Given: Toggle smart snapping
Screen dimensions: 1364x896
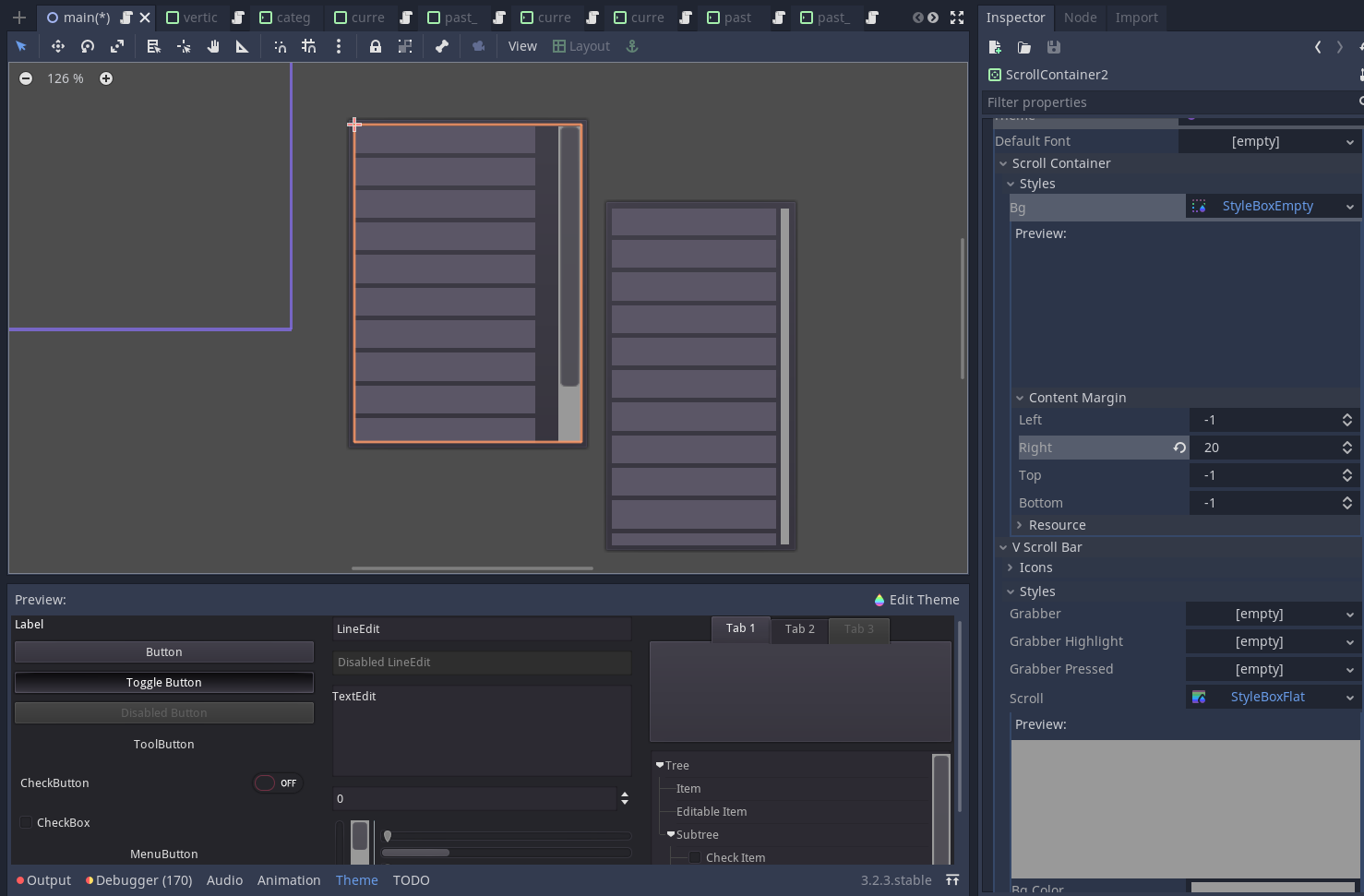Looking at the screenshot, I should pos(280,46).
